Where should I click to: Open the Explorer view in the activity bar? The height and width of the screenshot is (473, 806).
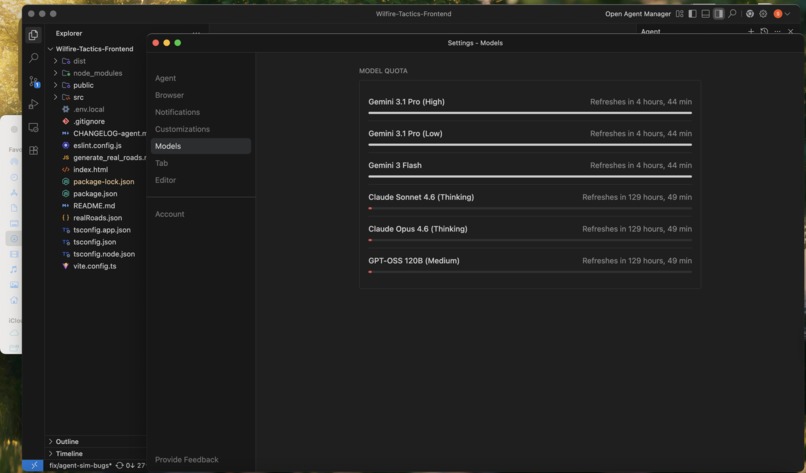coord(33,35)
